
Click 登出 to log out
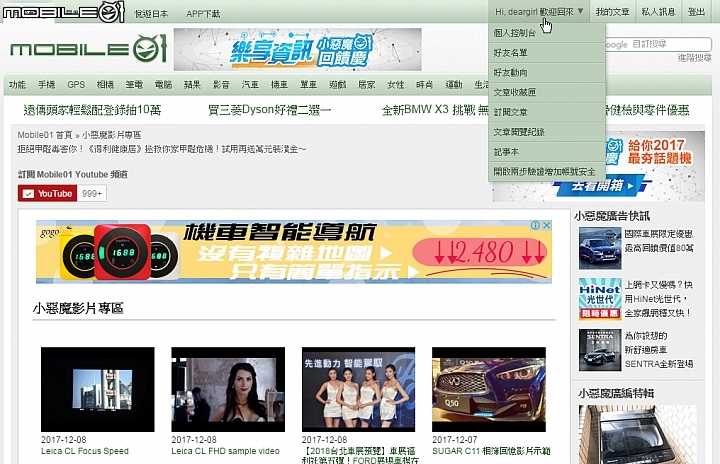click(696, 12)
